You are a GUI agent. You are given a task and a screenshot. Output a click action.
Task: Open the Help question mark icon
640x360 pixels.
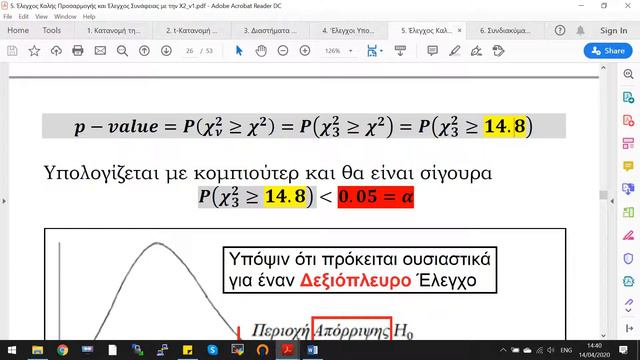560,31
